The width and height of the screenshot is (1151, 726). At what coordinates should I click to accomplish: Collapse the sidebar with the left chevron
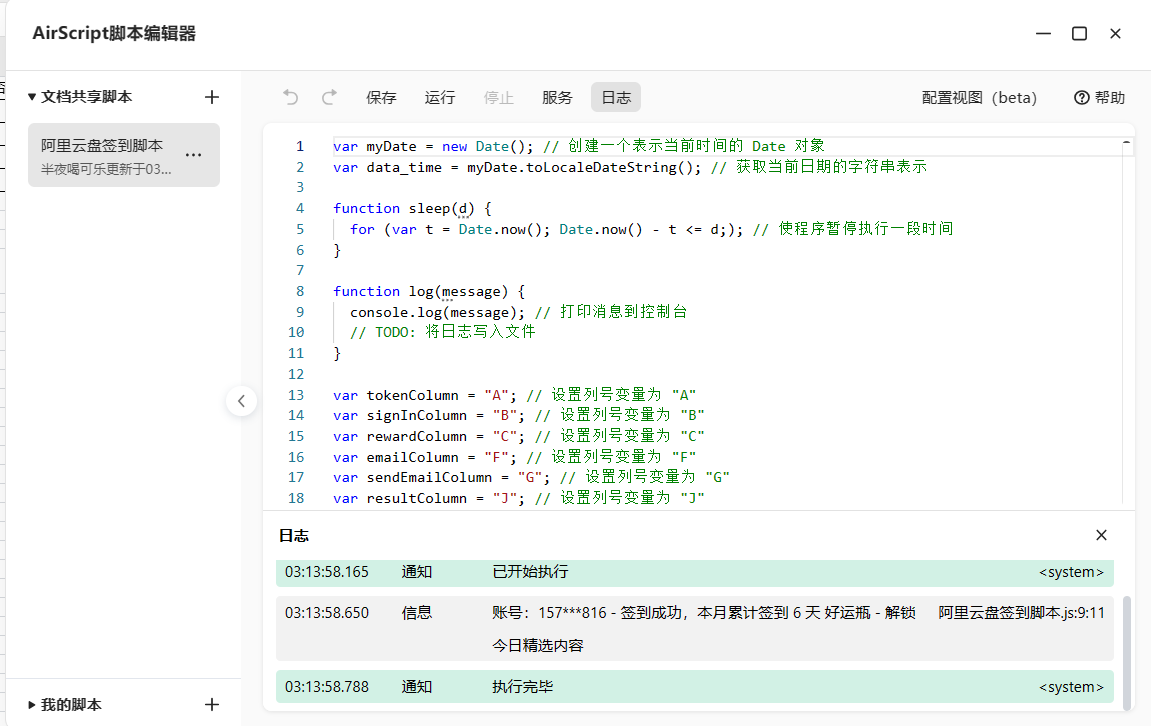[x=242, y=401]
